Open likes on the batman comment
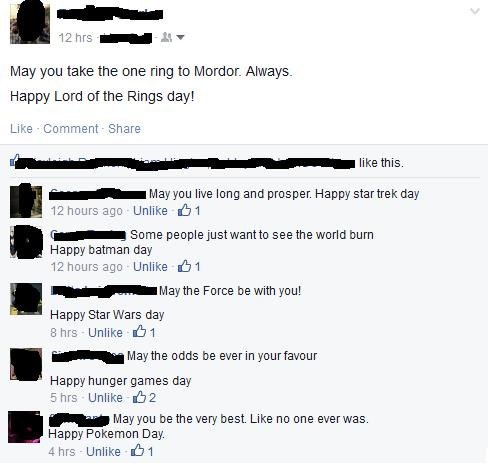 [x=189, y=266]
